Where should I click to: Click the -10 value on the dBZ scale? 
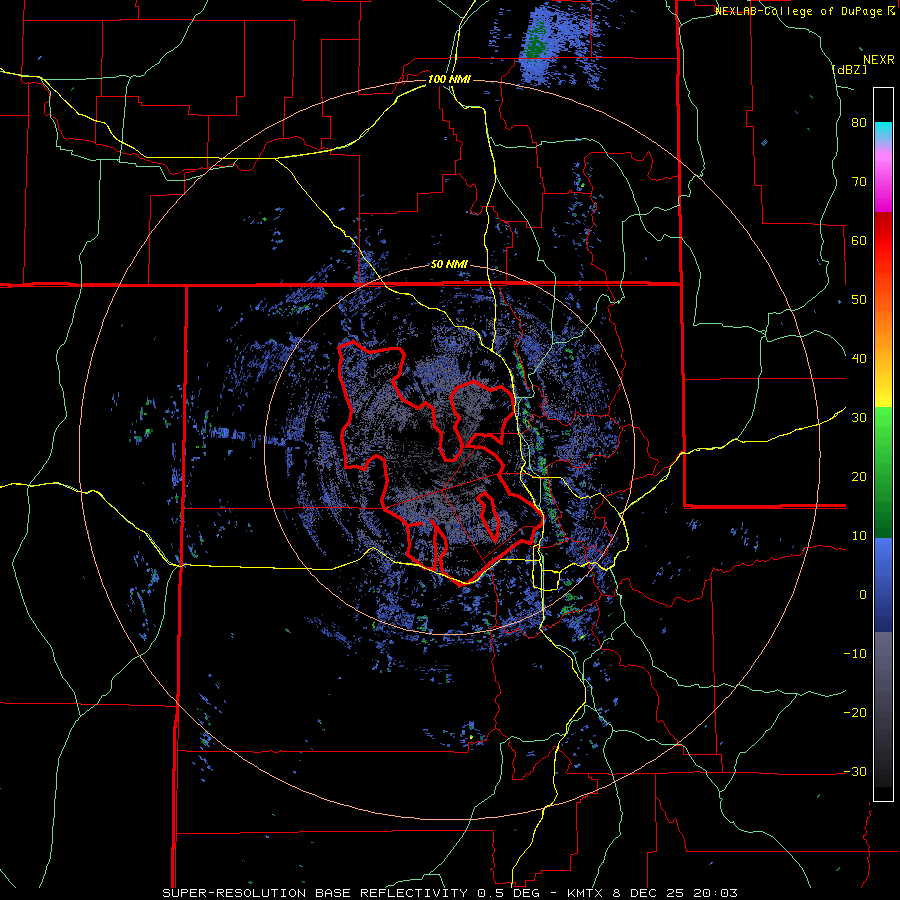coord(855,654)
